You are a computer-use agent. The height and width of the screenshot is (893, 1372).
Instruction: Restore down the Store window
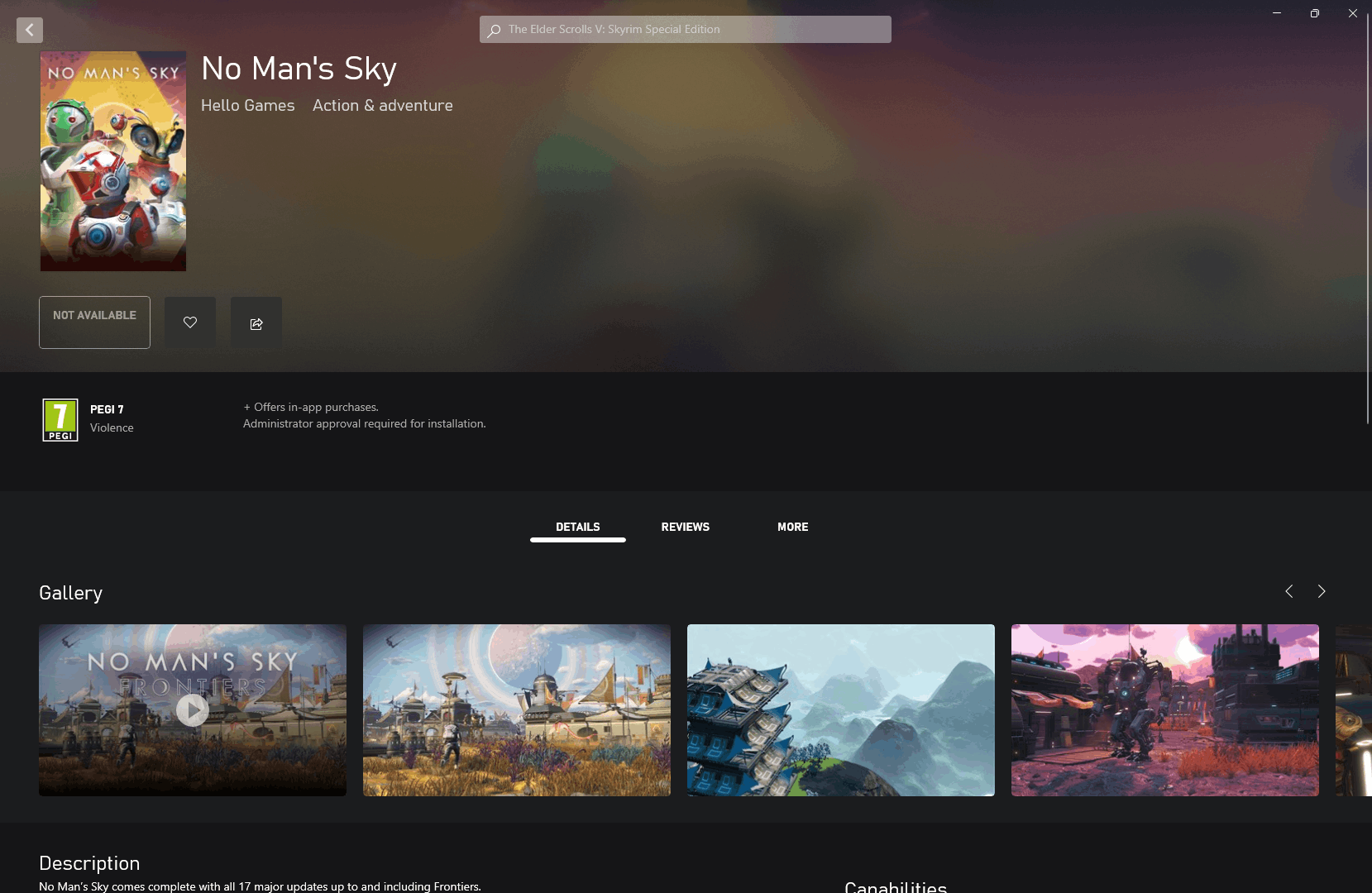point(1315,13)
